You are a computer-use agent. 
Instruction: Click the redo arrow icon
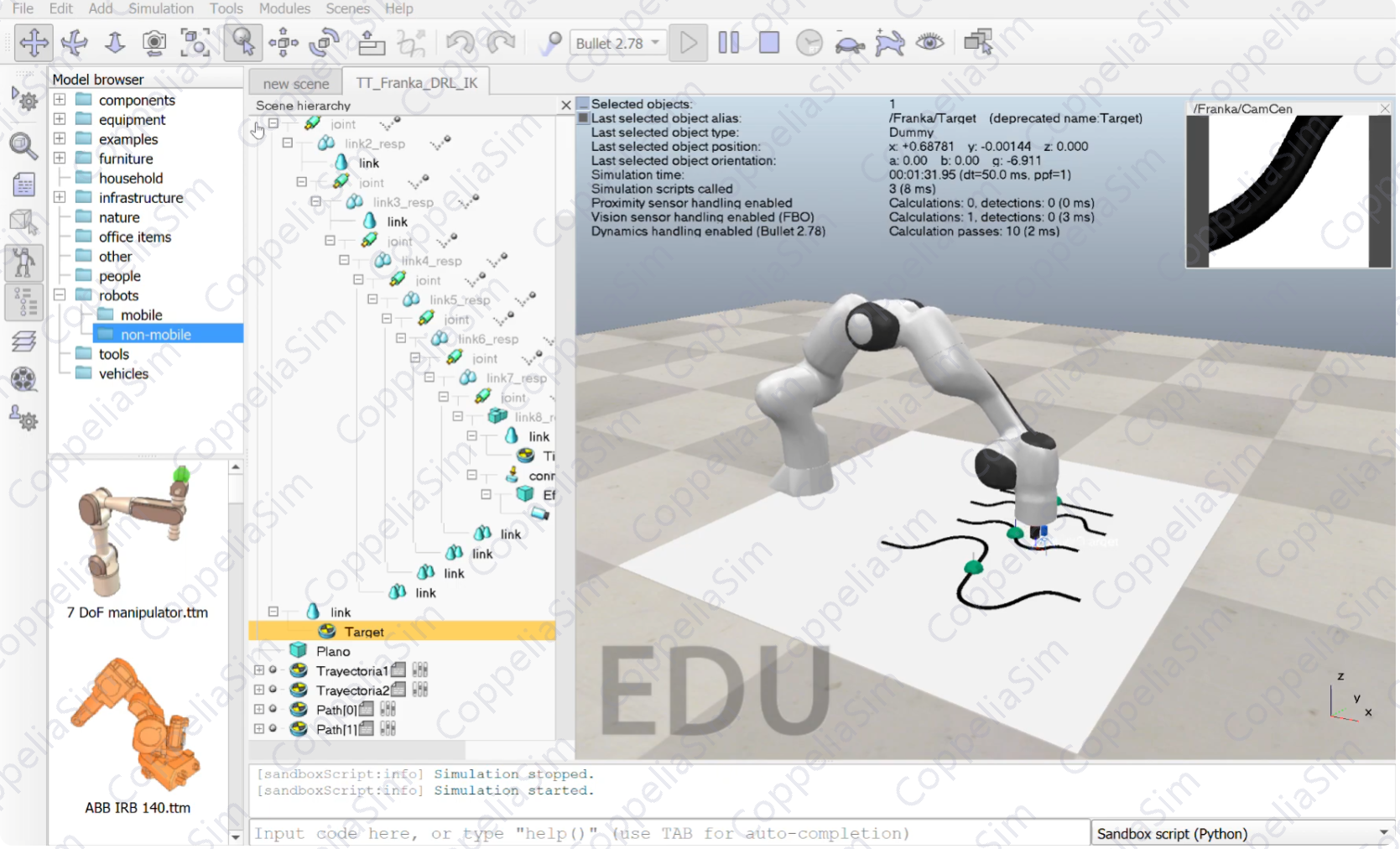coord(501,42)
